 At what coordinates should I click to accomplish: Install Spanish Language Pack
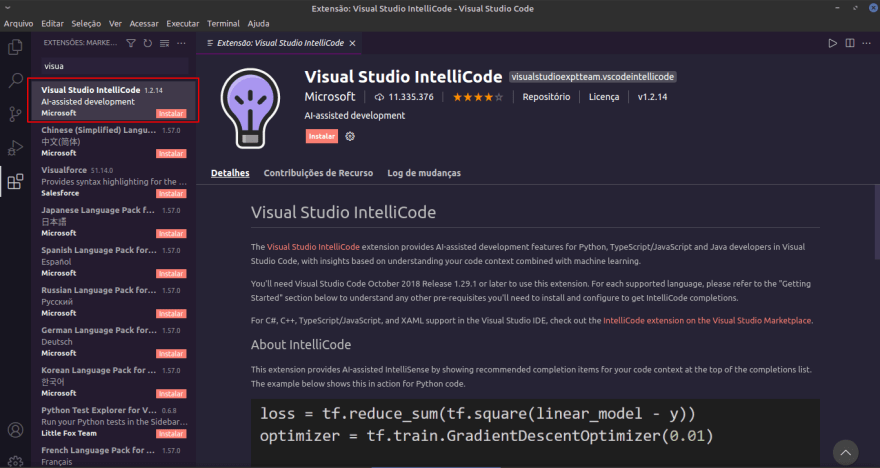(x=171, y=273)
